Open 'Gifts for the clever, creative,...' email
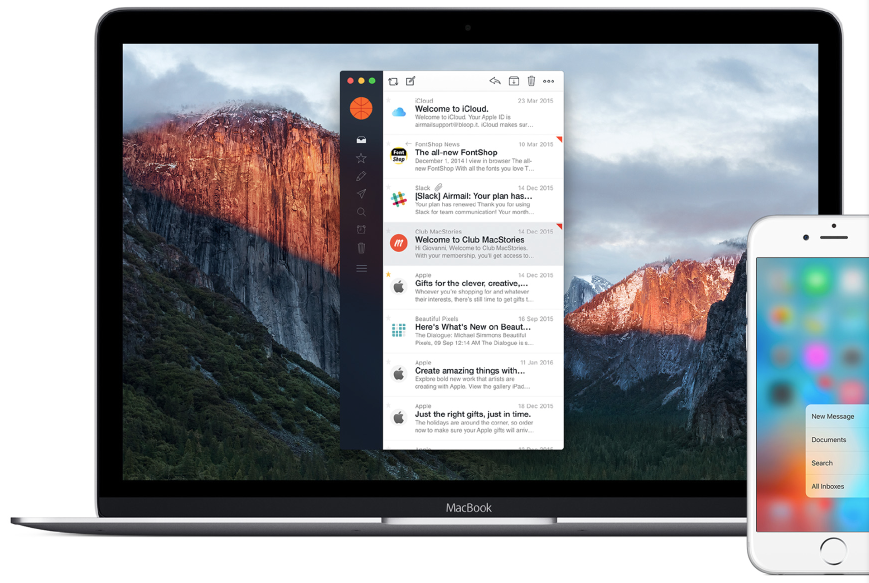Viewport: 869px width, 583px height. click(x=473, y=288)
